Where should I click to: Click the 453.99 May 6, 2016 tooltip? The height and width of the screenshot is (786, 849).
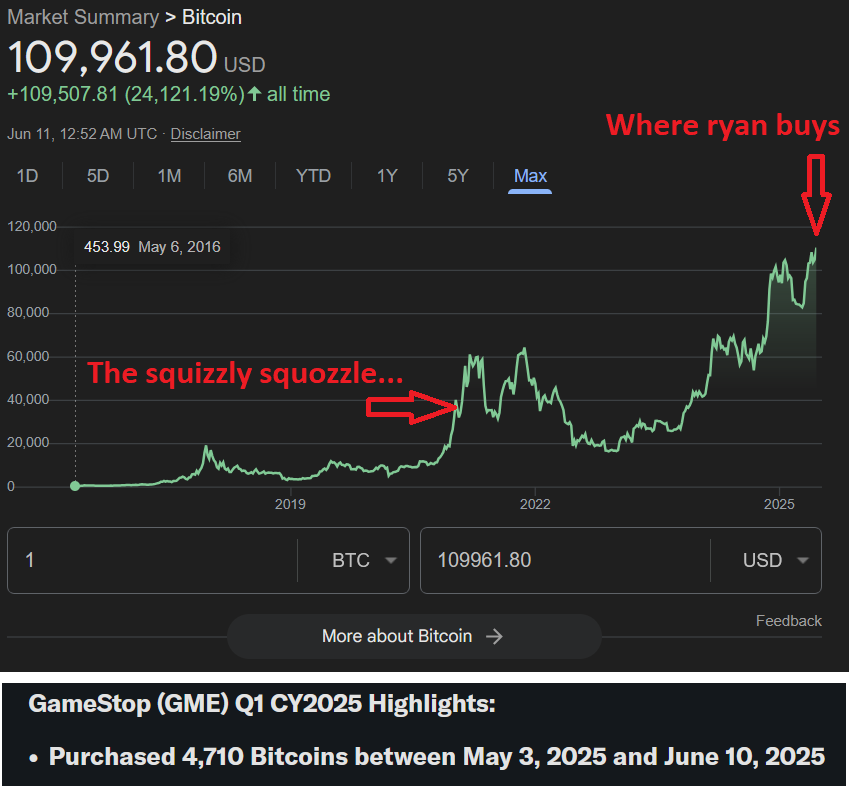pyautogui.click(x=152, y=247)
